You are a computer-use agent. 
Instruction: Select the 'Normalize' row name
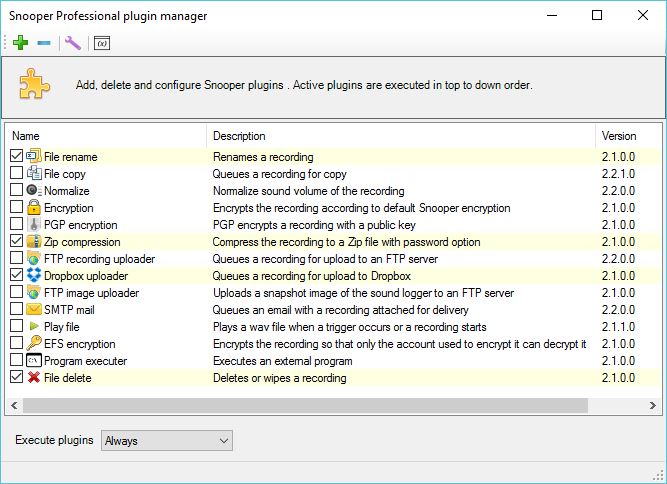point(67,191)
